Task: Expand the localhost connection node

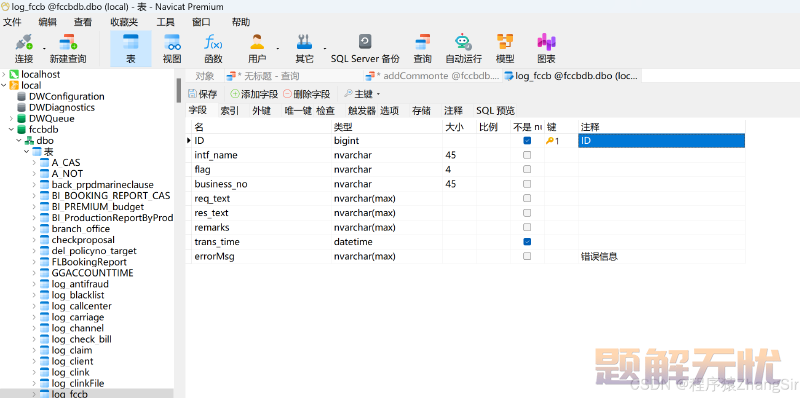Action: pos(4,74)
